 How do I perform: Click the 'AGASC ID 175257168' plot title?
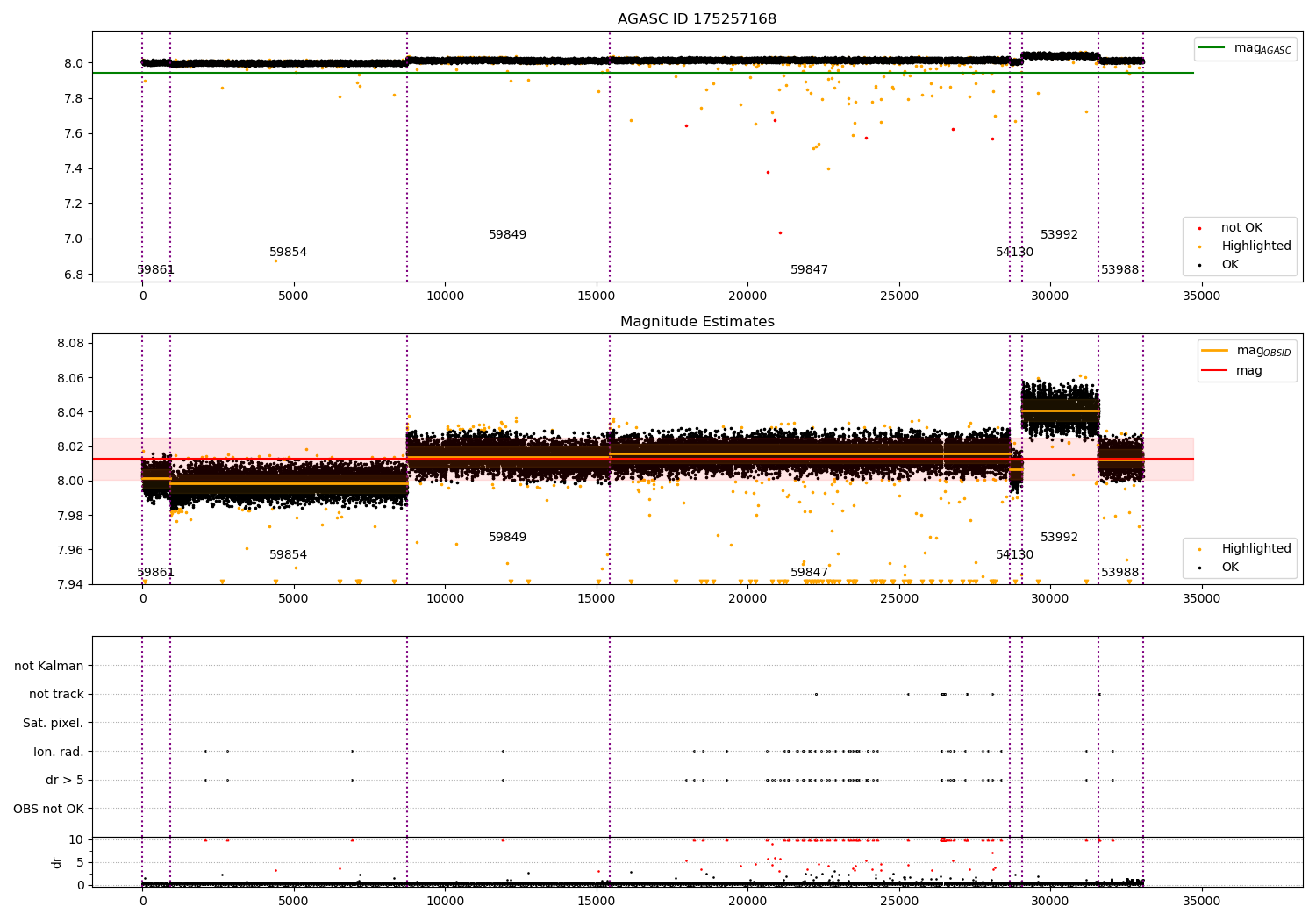(697, 19)
